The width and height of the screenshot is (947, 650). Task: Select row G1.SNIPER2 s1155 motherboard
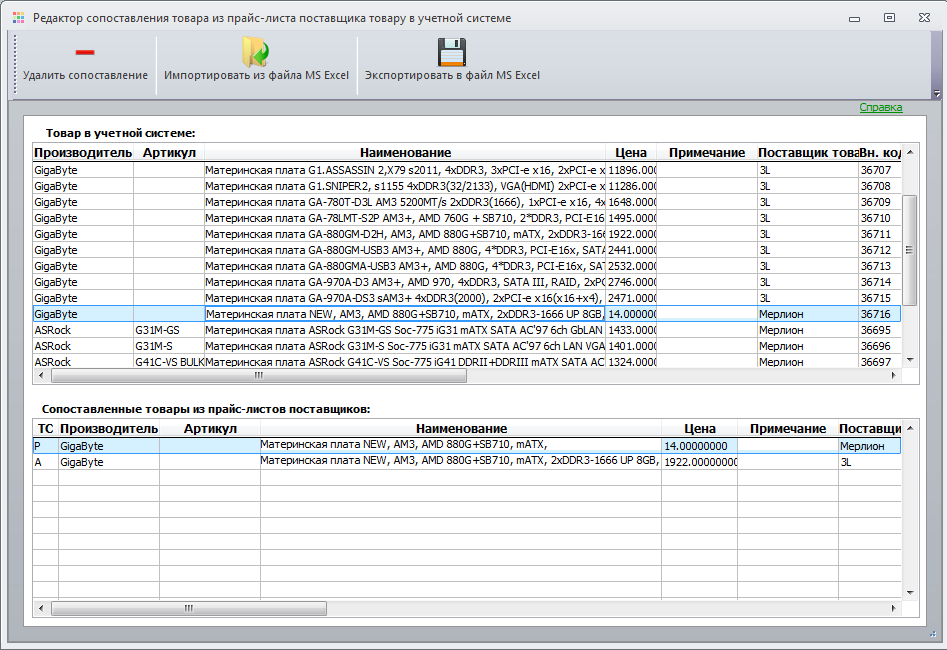coord(466,186)
